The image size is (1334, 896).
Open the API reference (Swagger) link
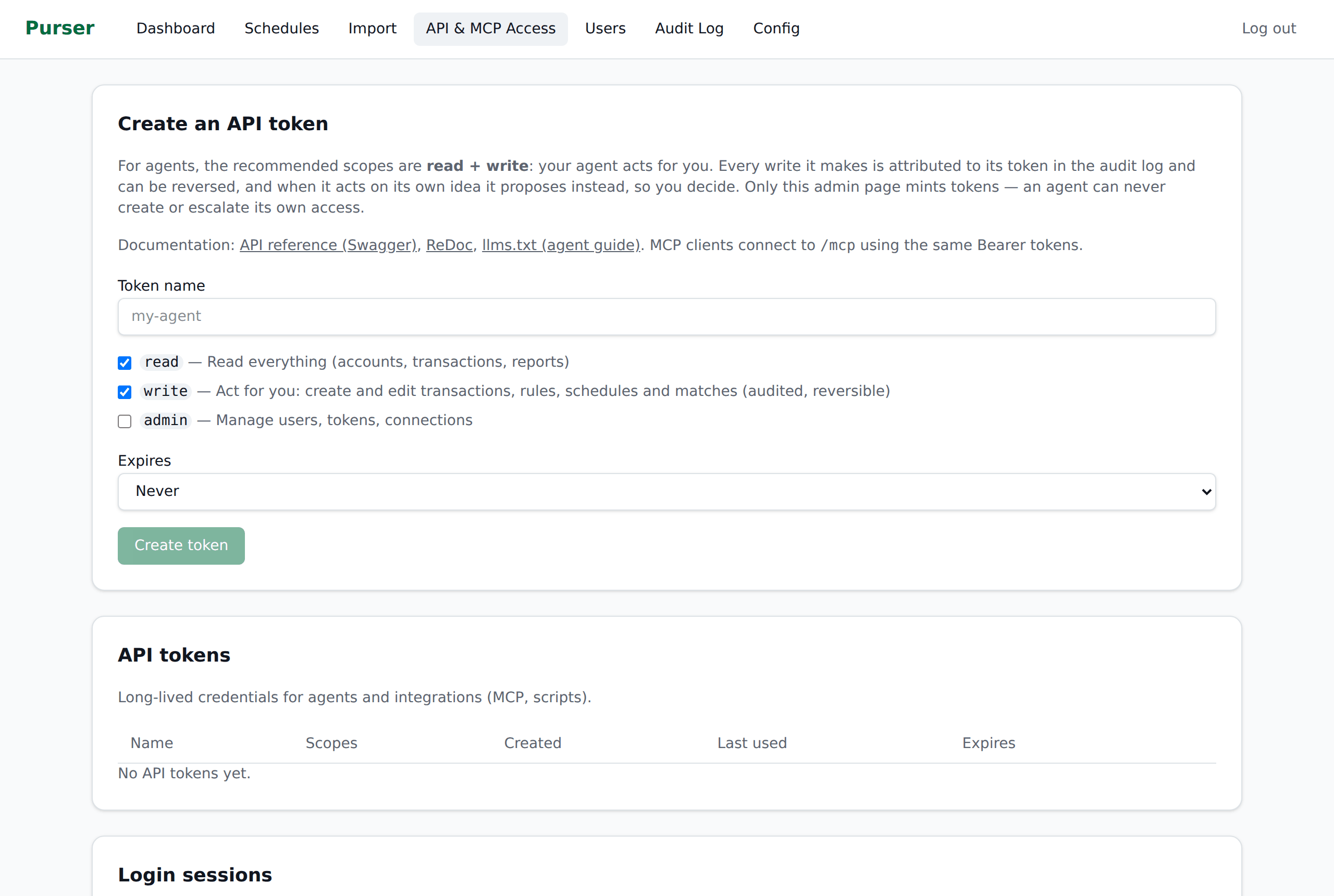(x=328, y=245)
